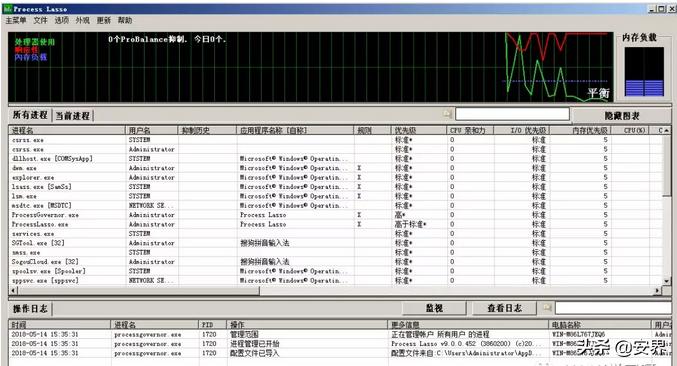The image size is (677, 366).
Task: Switch to the 当前进程 tab
Action: tap(73, 116)
